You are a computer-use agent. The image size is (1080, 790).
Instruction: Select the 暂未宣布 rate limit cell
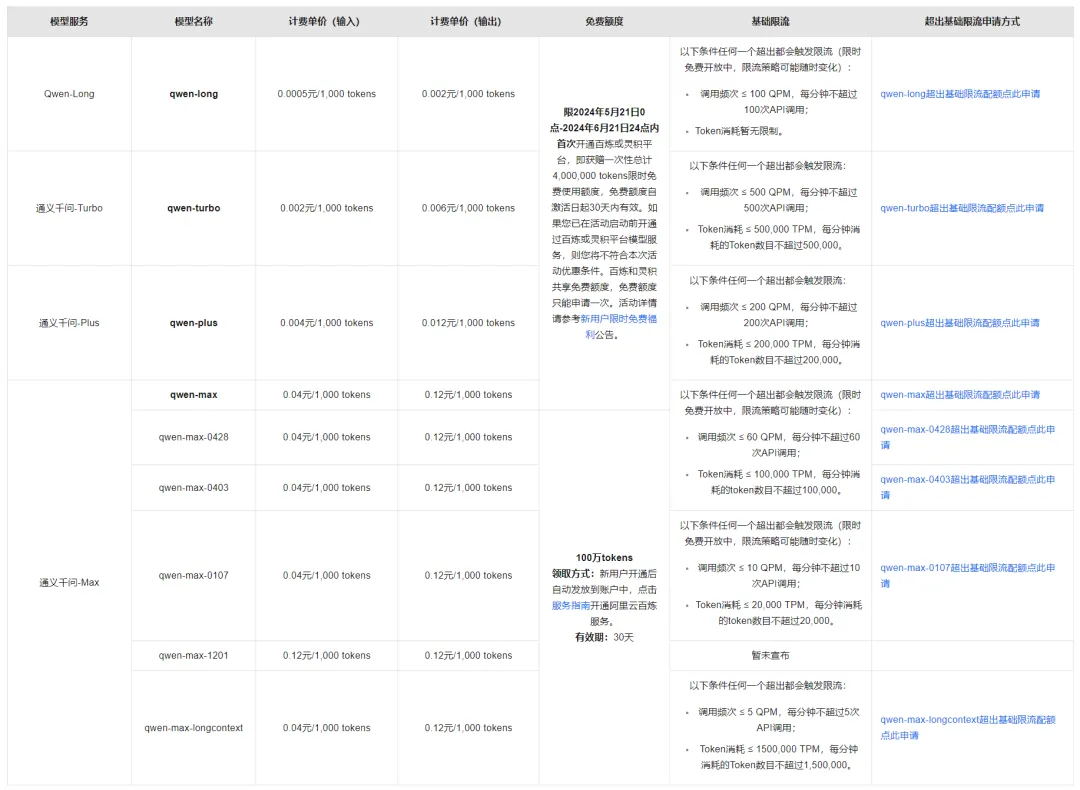point(770,656)
